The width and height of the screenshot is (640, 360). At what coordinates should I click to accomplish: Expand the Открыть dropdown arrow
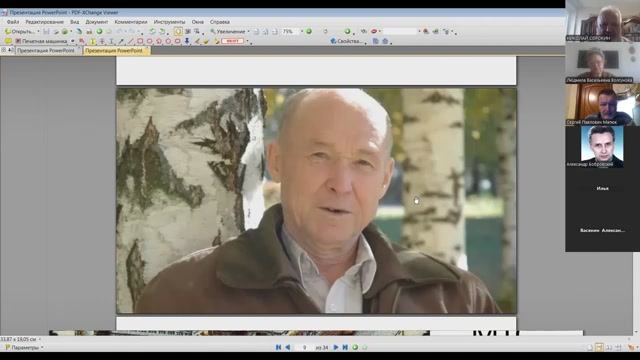[x=38, y=31]
